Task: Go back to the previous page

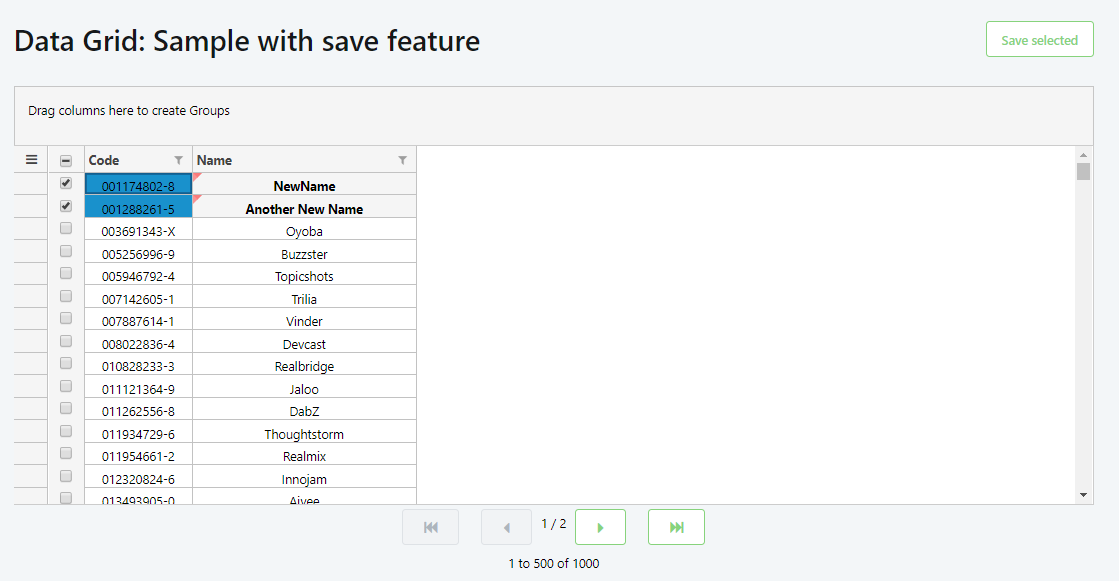Action: (x=506, y=527)
